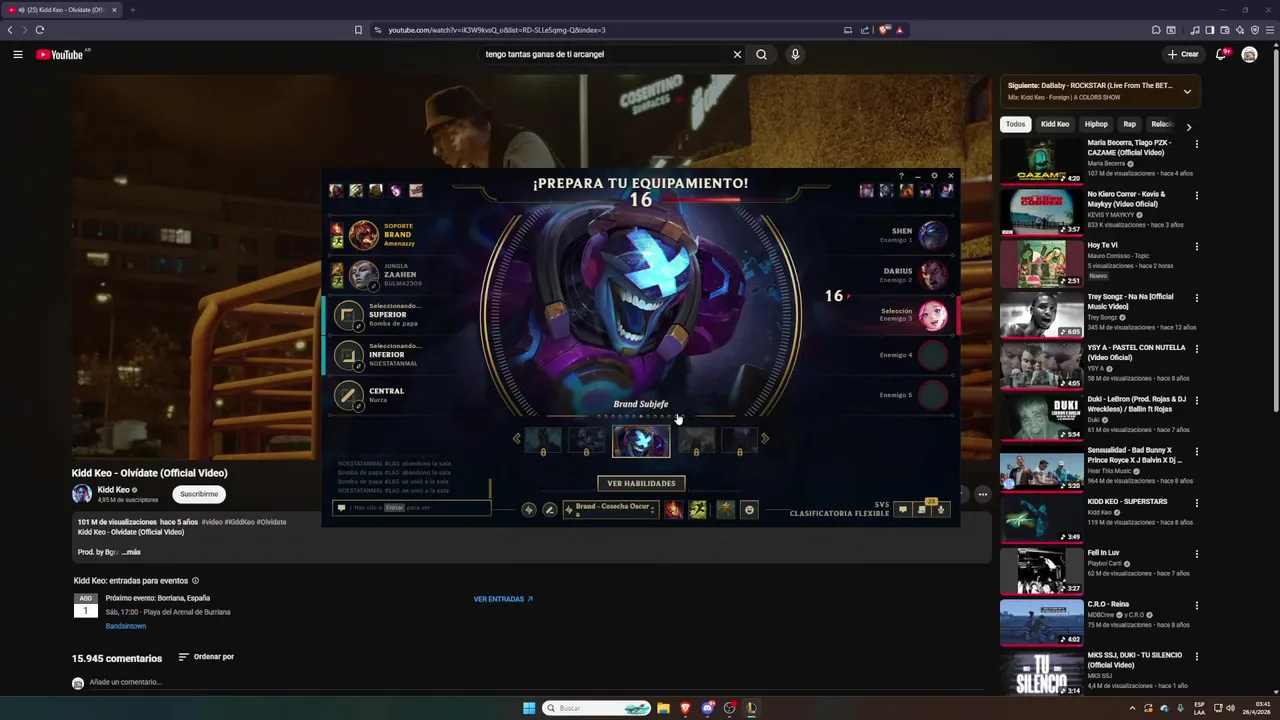Open File Explorer from taskbar

663,708
